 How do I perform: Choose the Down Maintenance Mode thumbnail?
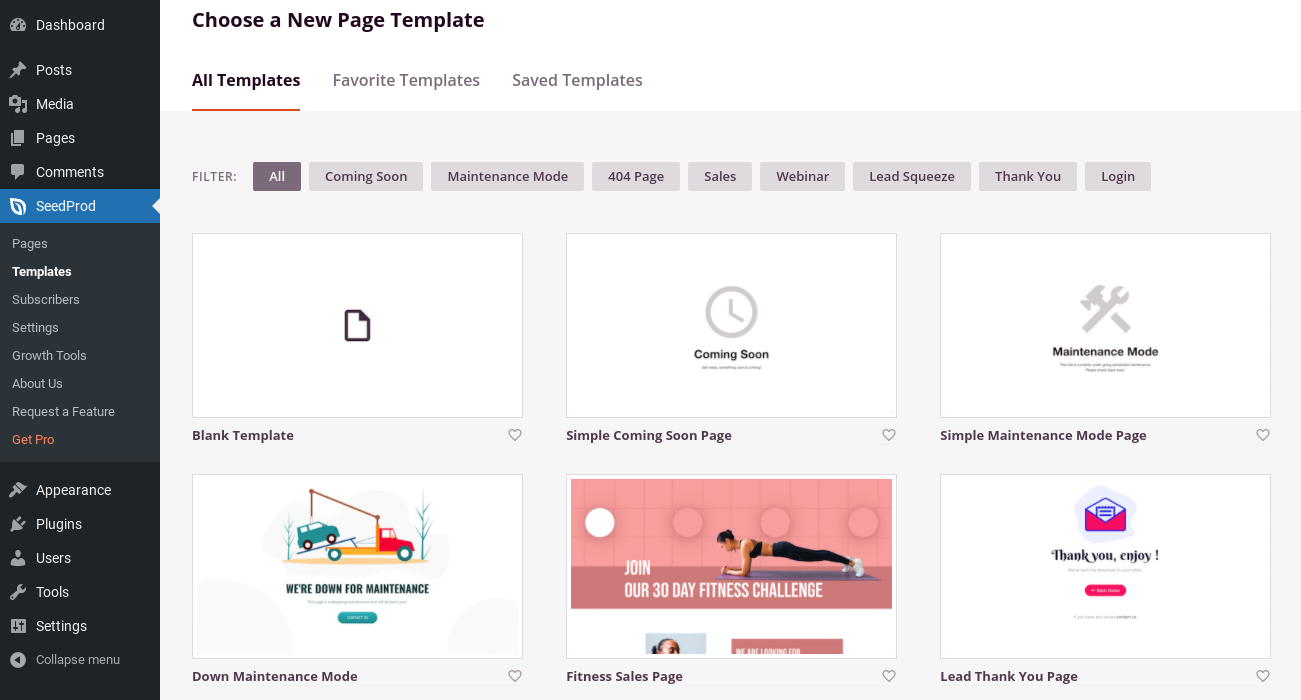pyautogui.click(x=357, y=566)
